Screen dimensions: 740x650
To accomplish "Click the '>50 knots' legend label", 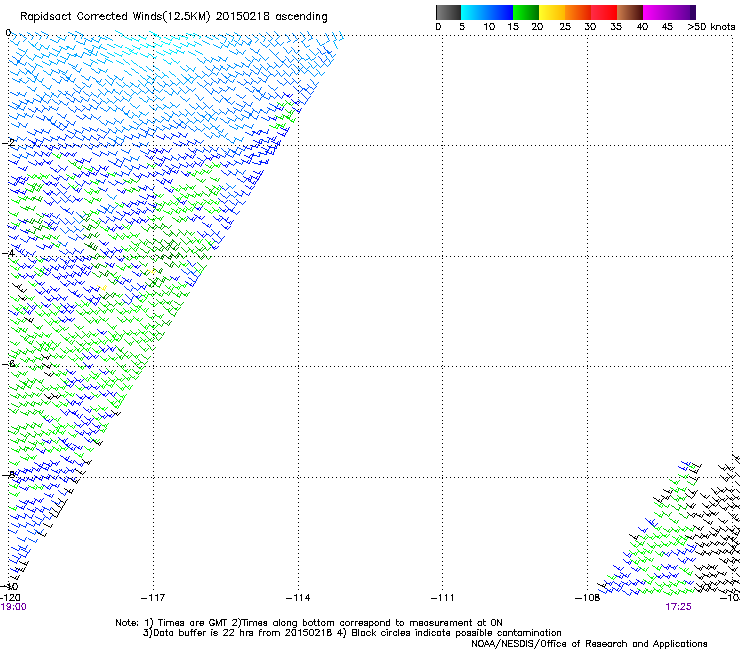I will (711, 27).
